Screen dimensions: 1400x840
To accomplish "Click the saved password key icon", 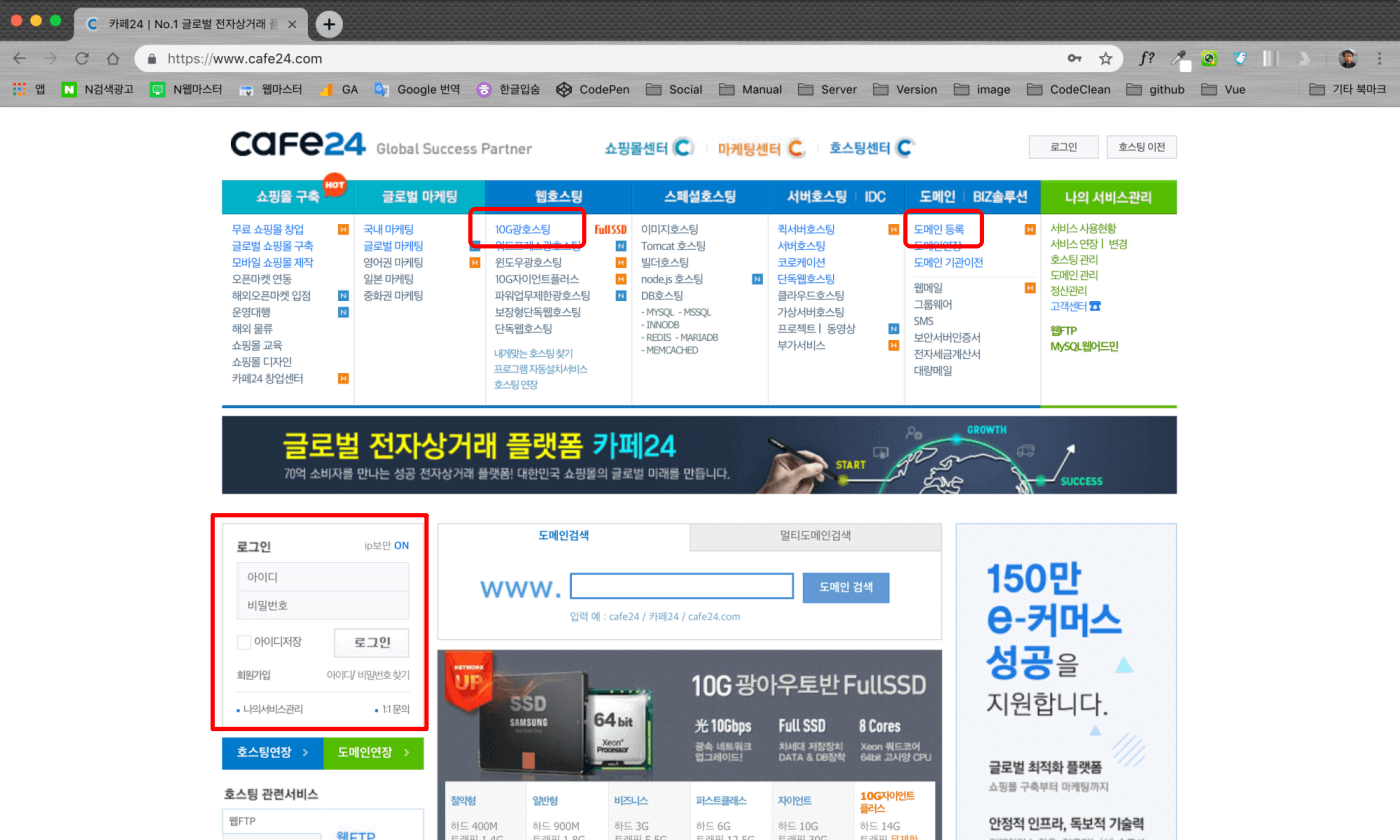I will (1074, 58).
